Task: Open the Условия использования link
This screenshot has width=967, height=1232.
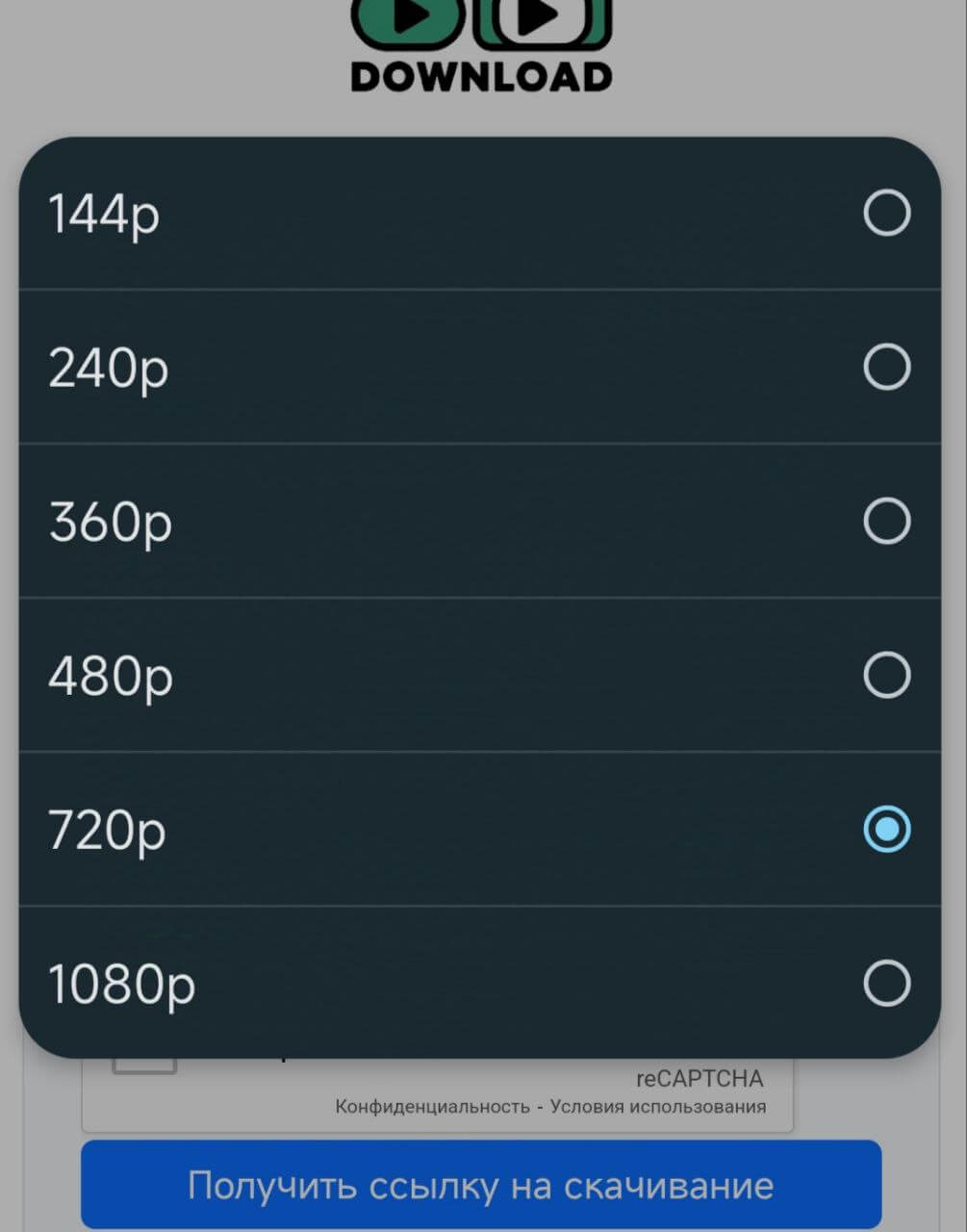Action: [x=658, y=1107]
